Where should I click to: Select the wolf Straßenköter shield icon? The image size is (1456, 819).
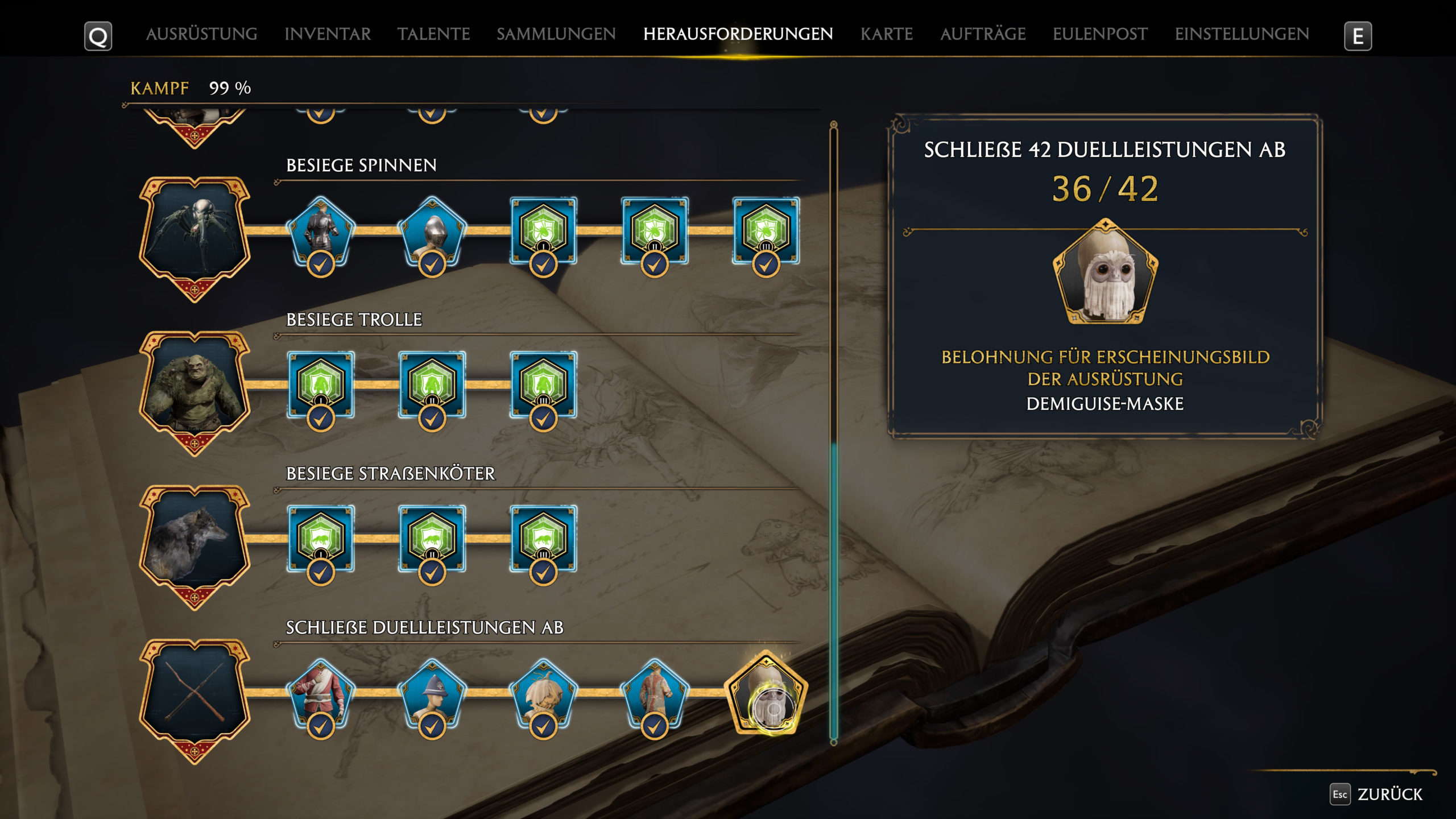click(195, 547)
